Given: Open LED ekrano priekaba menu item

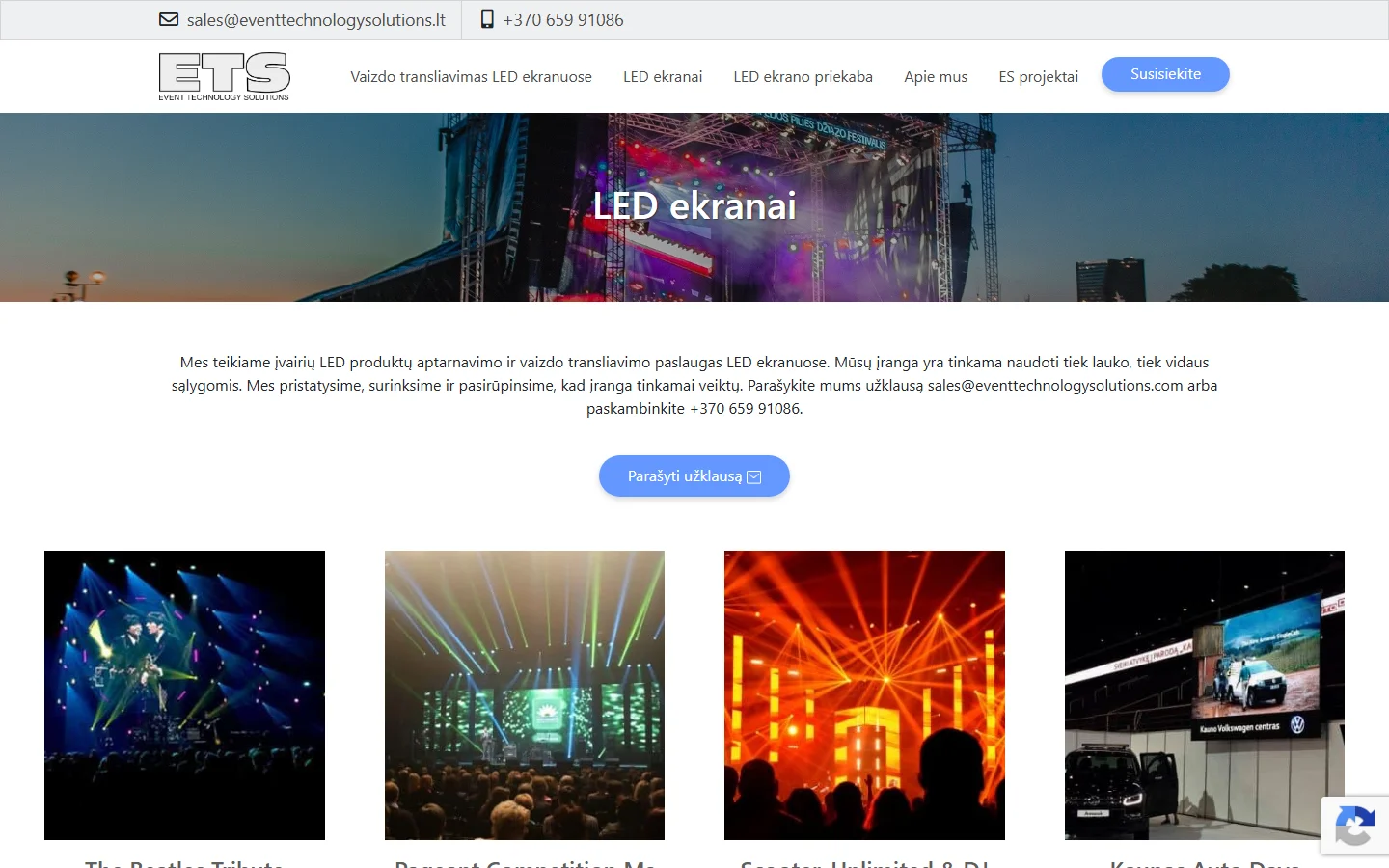Looking at the screenshot, I should pyautogui.click(x=803, y=77).
